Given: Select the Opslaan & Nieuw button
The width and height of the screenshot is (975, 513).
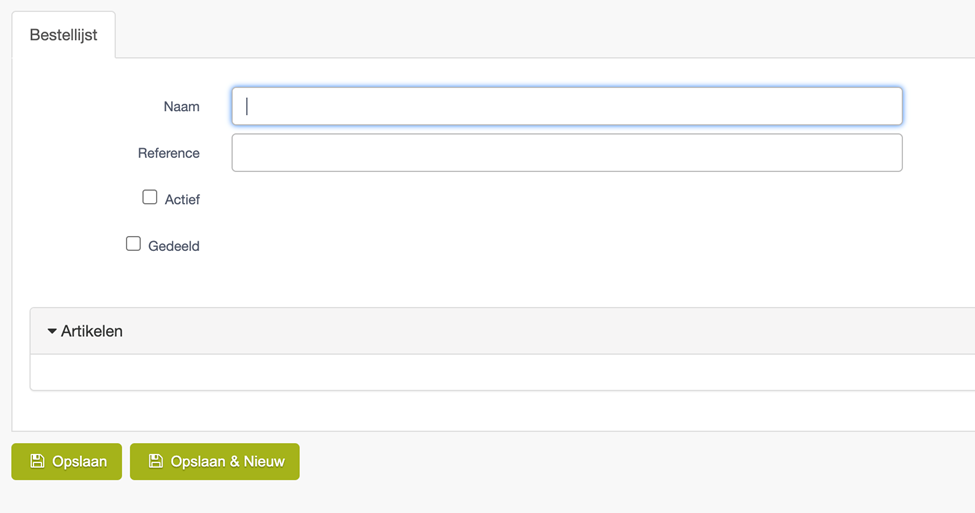Looking at the screenshot, I should [215, 461].
